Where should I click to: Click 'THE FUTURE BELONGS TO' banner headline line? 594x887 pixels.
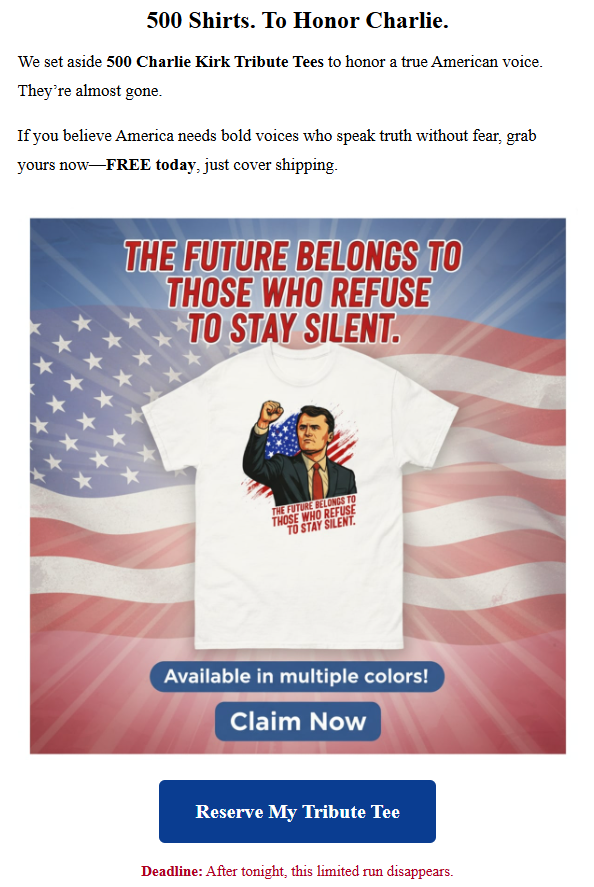[x=293, y=256]
